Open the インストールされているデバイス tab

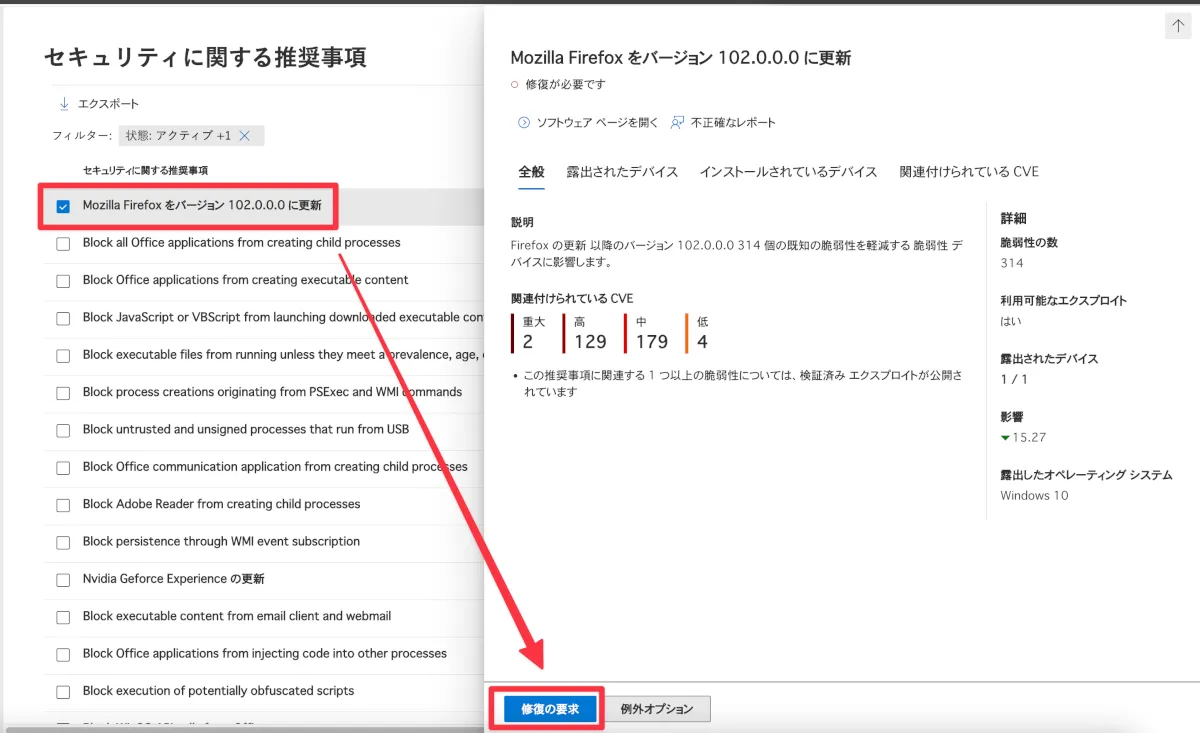click(x=788, y=172)
